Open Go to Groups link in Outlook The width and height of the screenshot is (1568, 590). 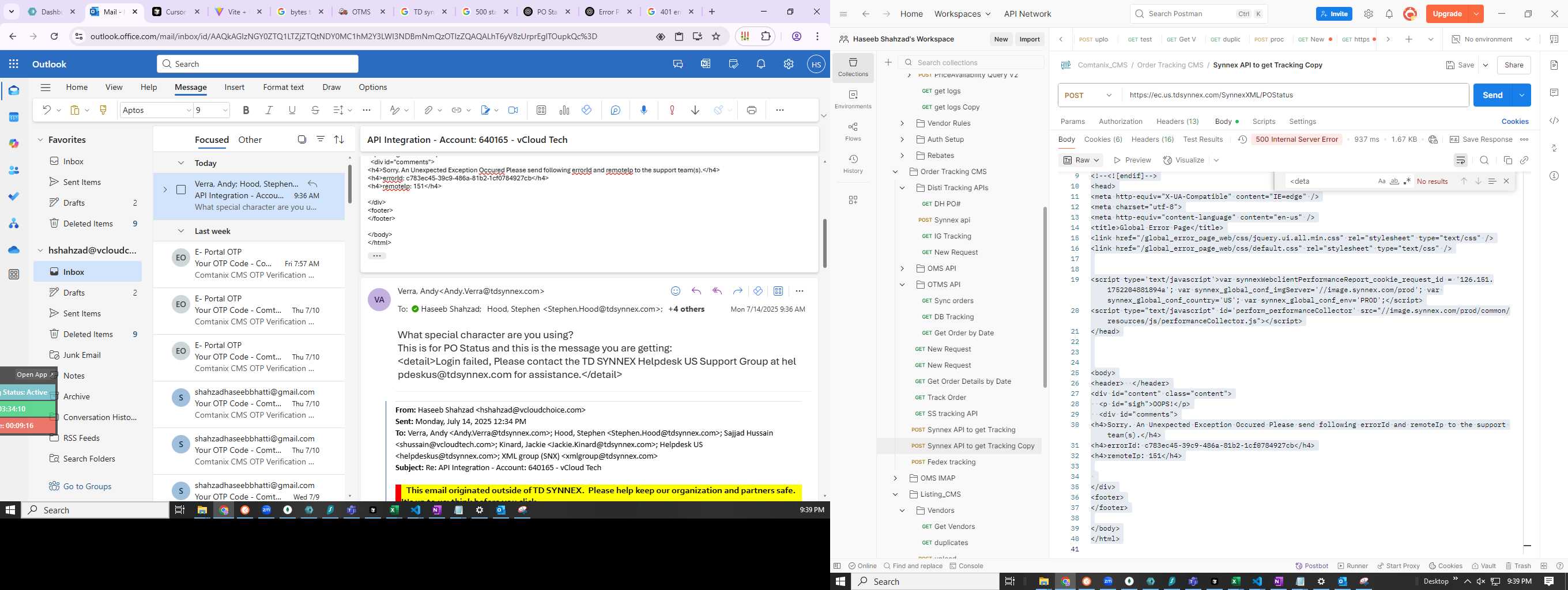point(87,486)
